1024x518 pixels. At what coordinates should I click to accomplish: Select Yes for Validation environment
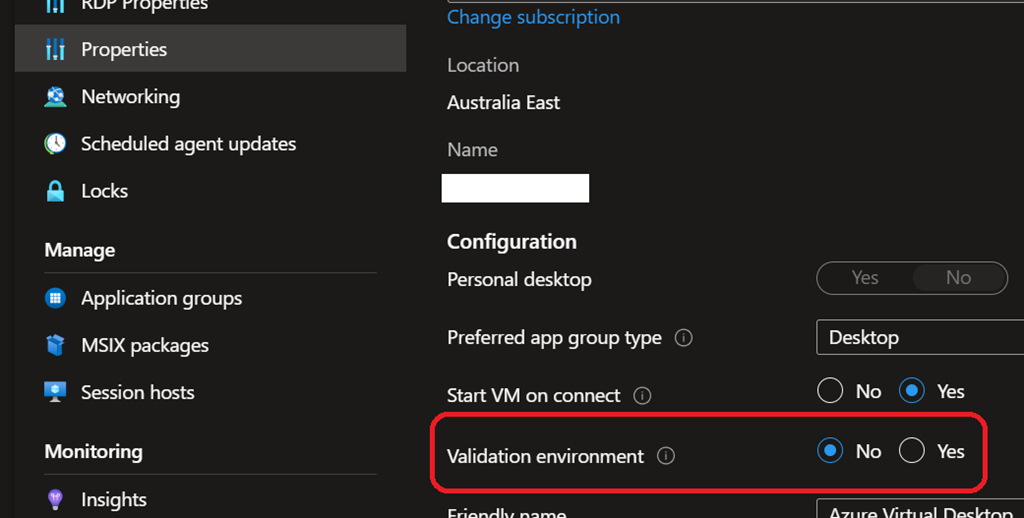[912, 452]
